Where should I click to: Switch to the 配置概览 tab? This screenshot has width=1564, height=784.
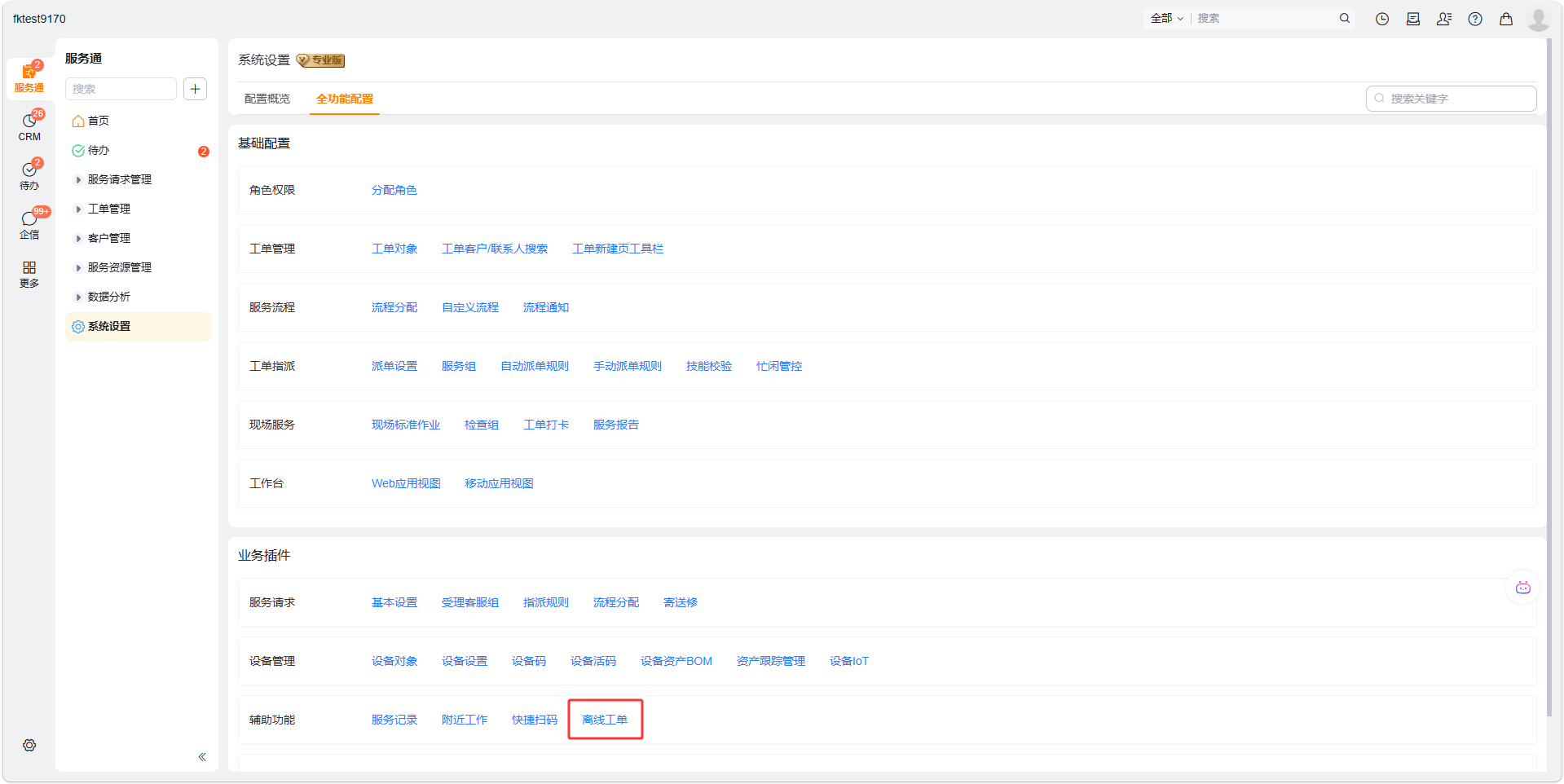click(267, 99)
